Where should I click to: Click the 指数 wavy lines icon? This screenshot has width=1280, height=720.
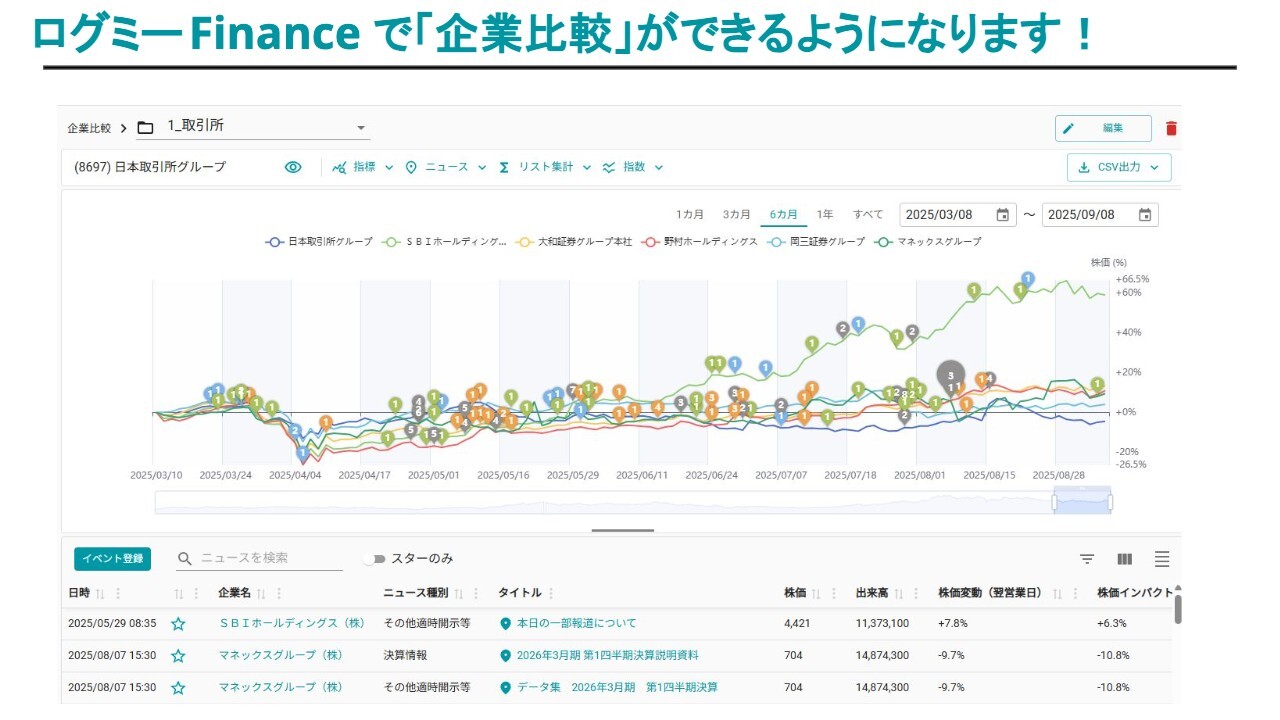(608, 167)
